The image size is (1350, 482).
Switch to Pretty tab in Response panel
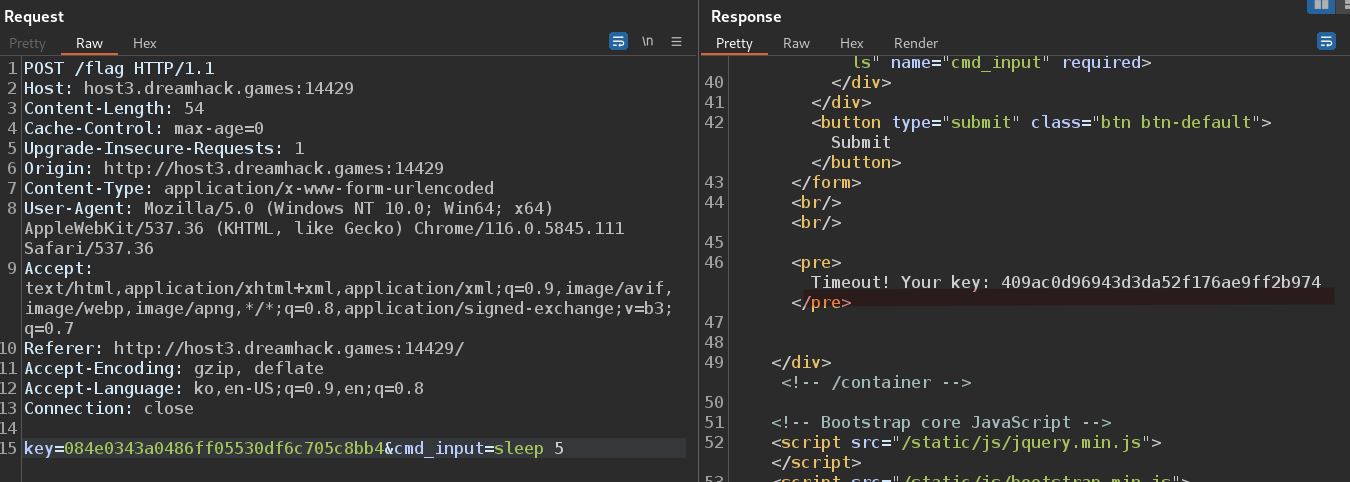click(734, 43)
